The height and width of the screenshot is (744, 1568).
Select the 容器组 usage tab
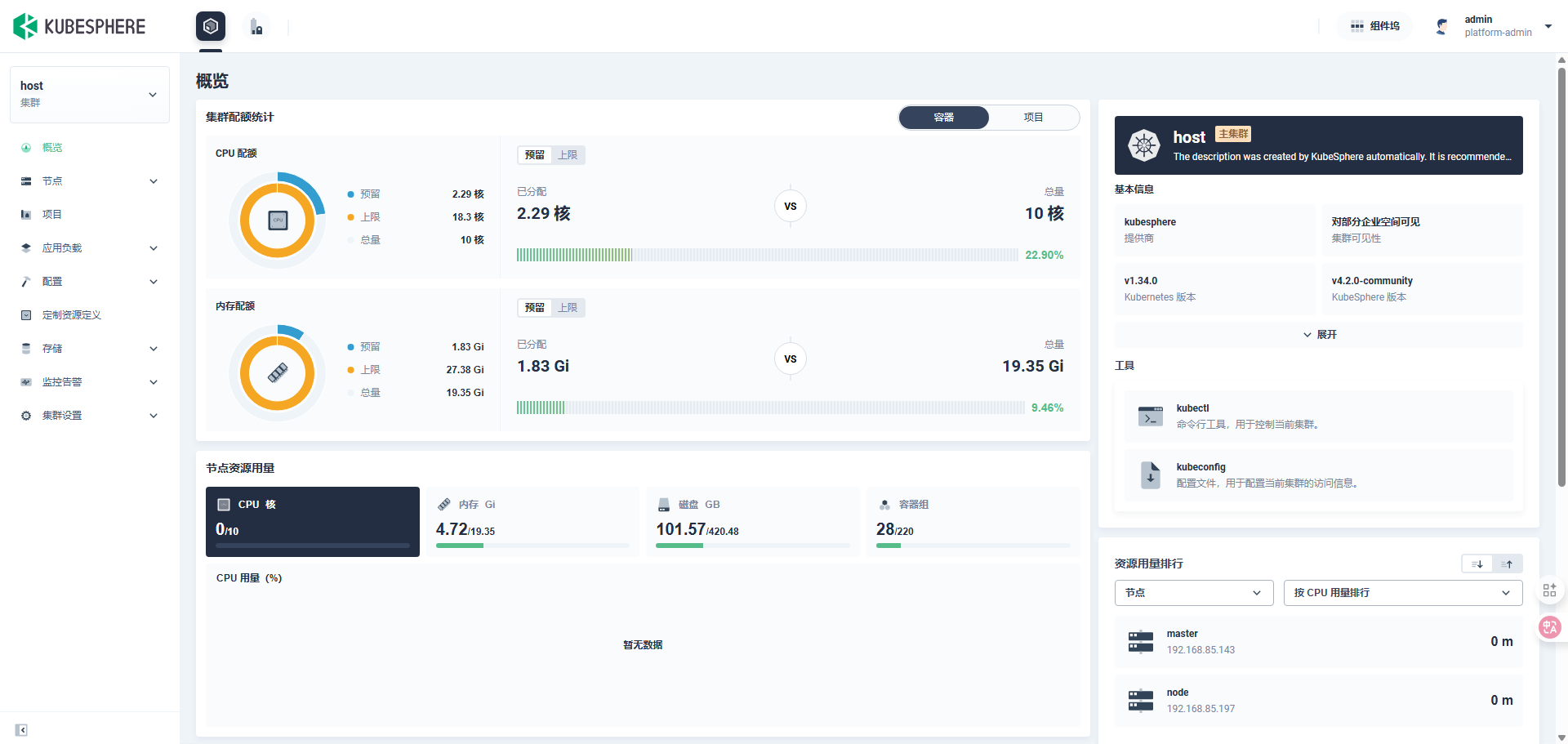[x=973, y=522]
